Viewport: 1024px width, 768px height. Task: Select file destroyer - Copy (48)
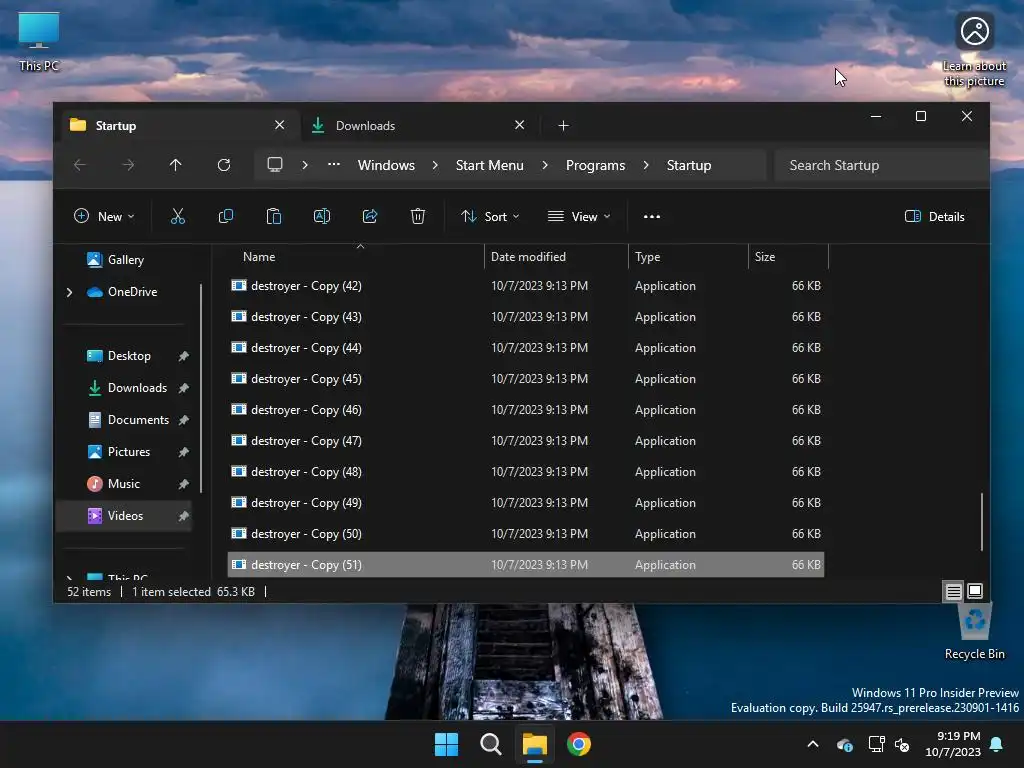526,472
